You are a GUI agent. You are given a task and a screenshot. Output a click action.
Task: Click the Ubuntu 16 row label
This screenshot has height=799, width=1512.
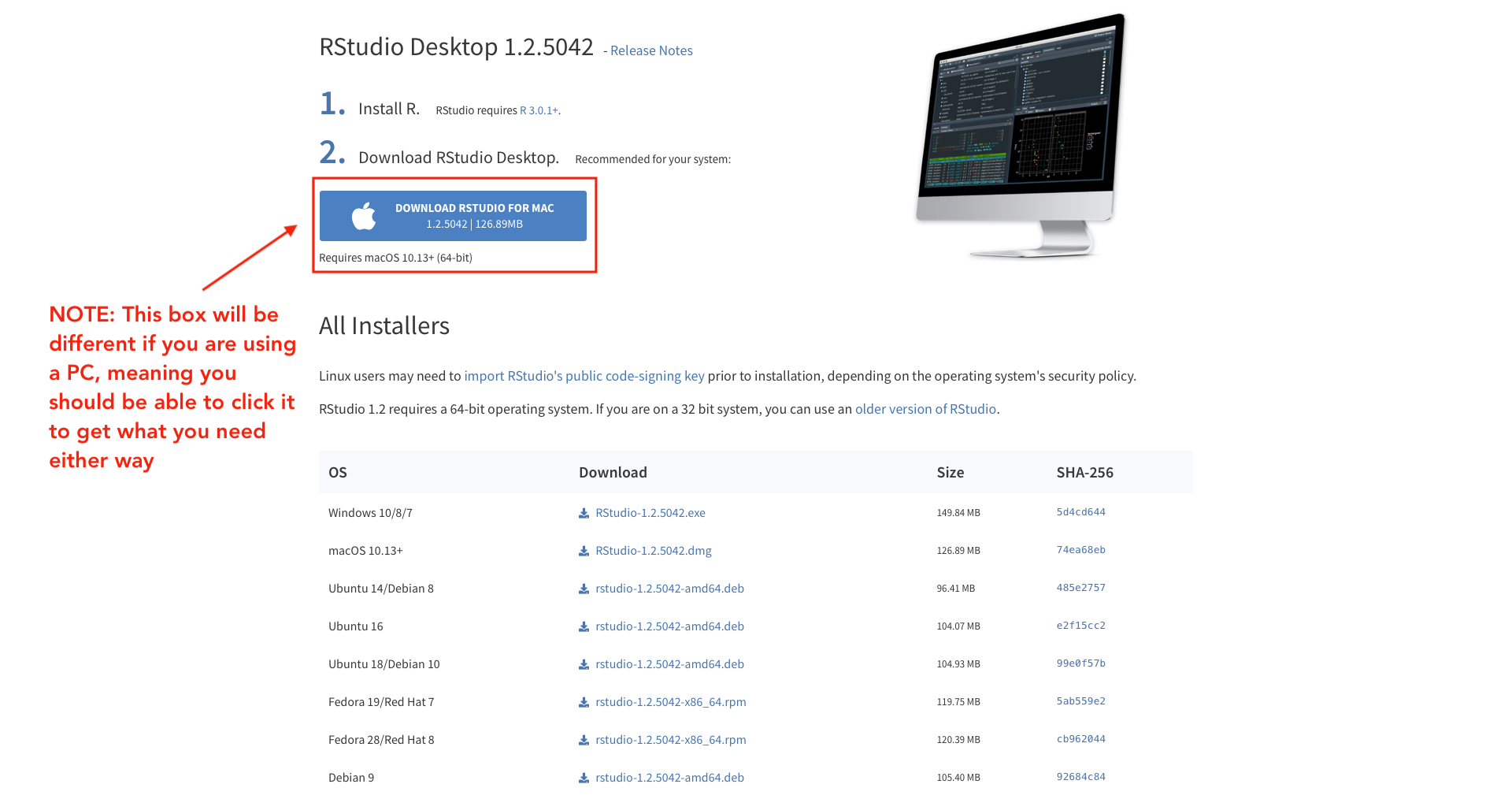[x=356, y=626]
